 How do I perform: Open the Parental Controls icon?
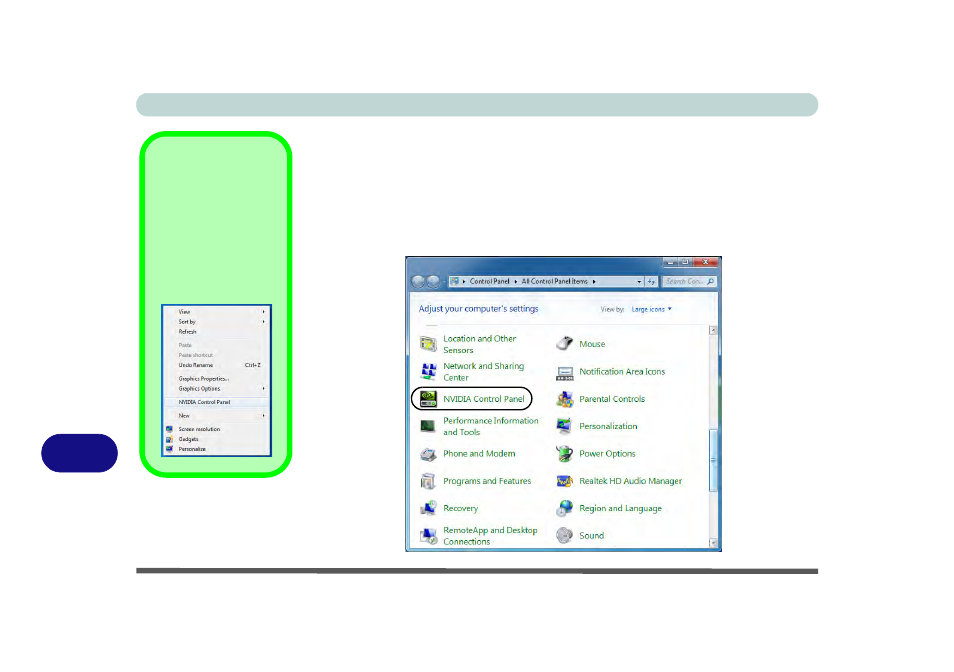coord(565,399)
